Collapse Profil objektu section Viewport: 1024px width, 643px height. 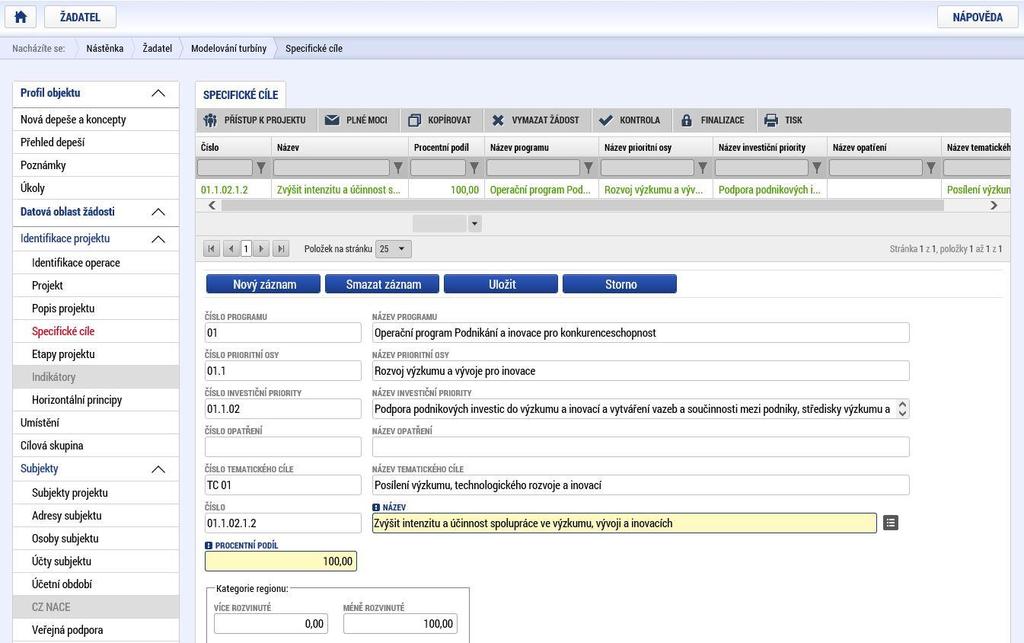coord(158,93)
